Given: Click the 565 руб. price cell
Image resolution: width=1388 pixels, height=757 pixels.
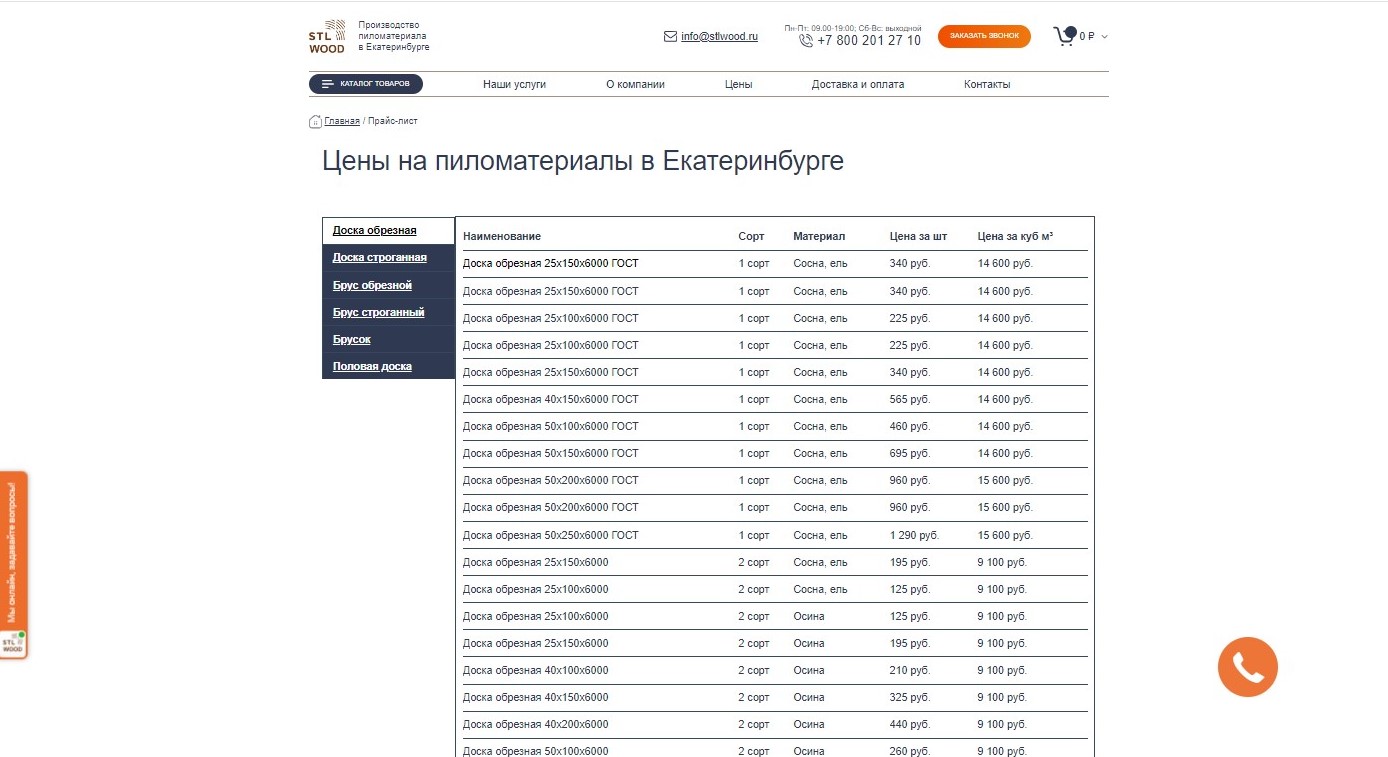Looking at the screenshot, I should [x=909, y=399].
